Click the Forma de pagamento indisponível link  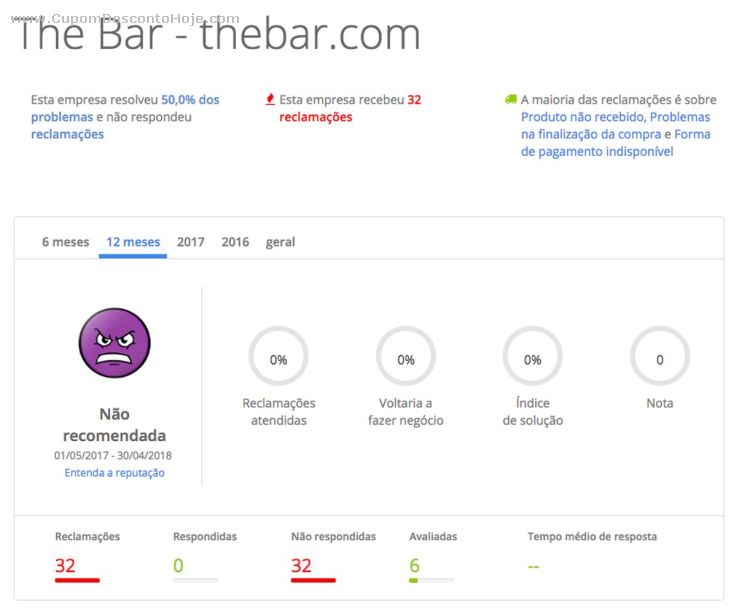click(x=616, y=143)
